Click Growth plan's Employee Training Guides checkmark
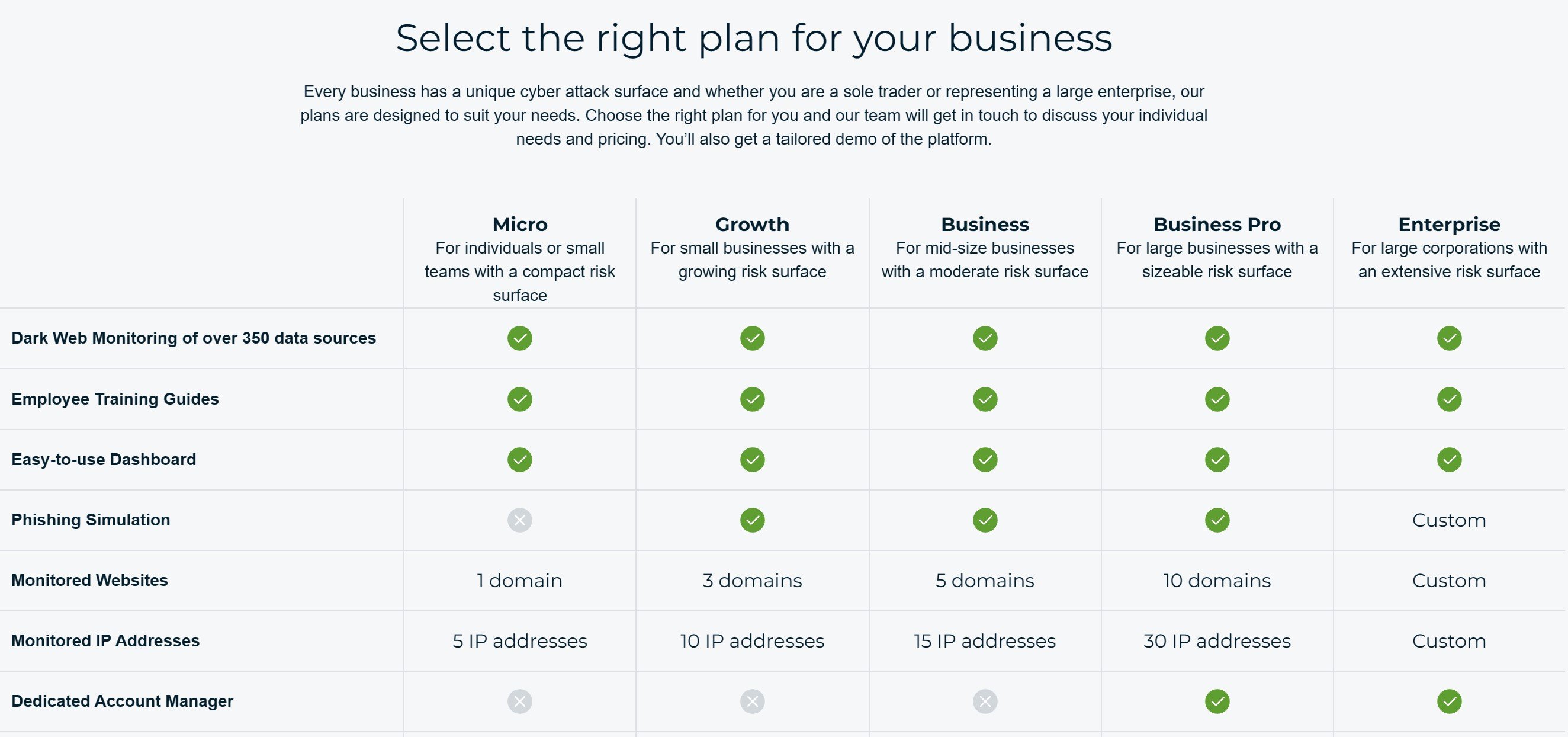This screenshot has height=737, width=1568. 752,399
